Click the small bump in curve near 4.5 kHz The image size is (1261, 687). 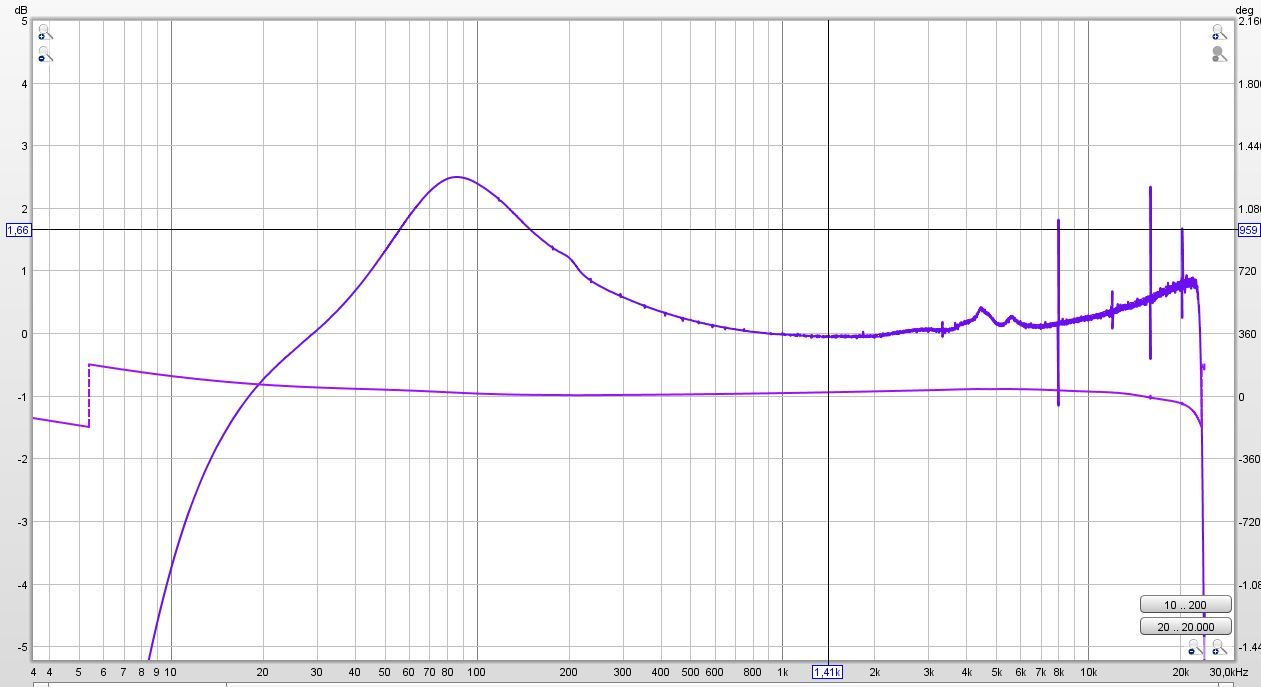point(980,308)
